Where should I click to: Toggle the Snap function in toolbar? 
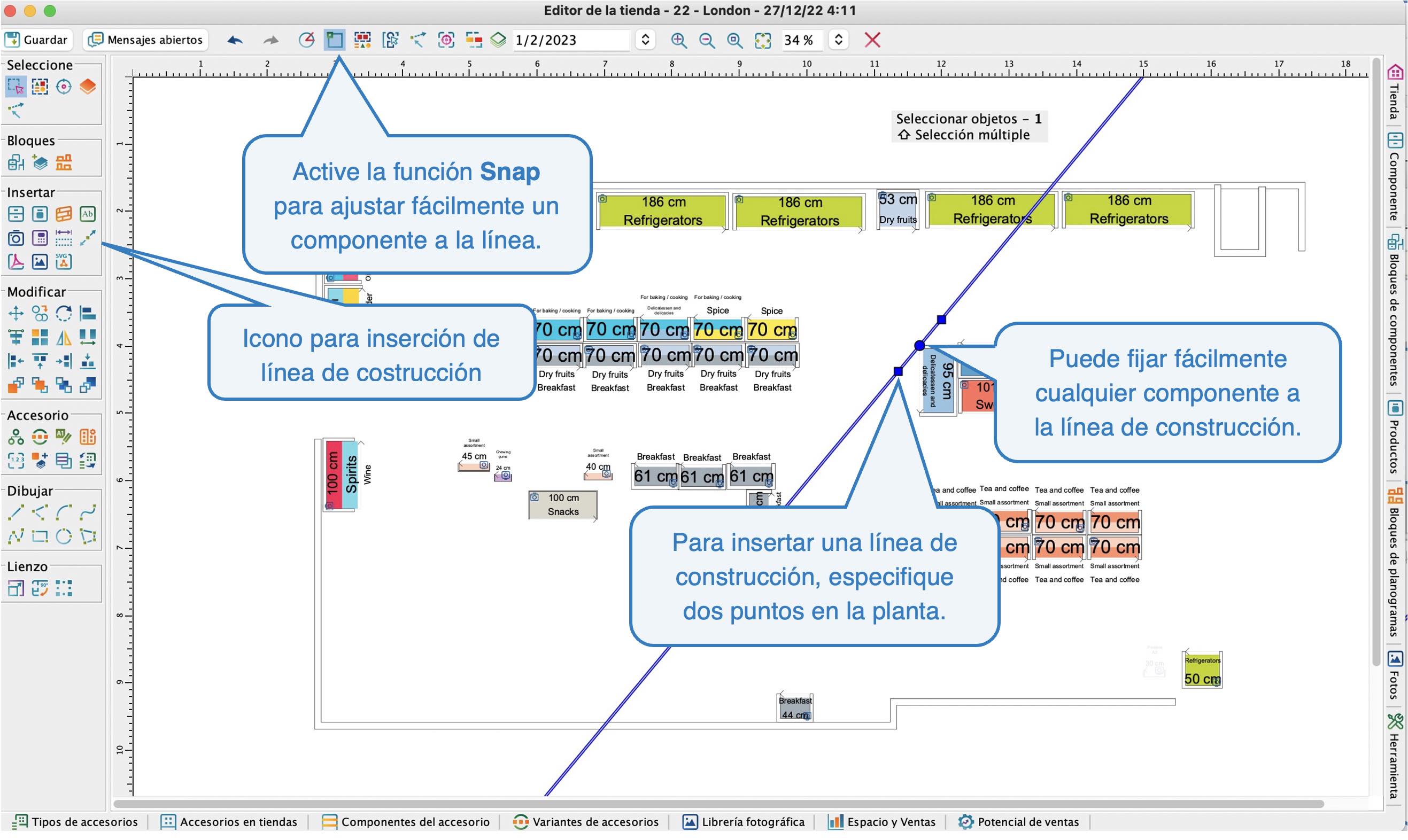(x=335, y=40)
